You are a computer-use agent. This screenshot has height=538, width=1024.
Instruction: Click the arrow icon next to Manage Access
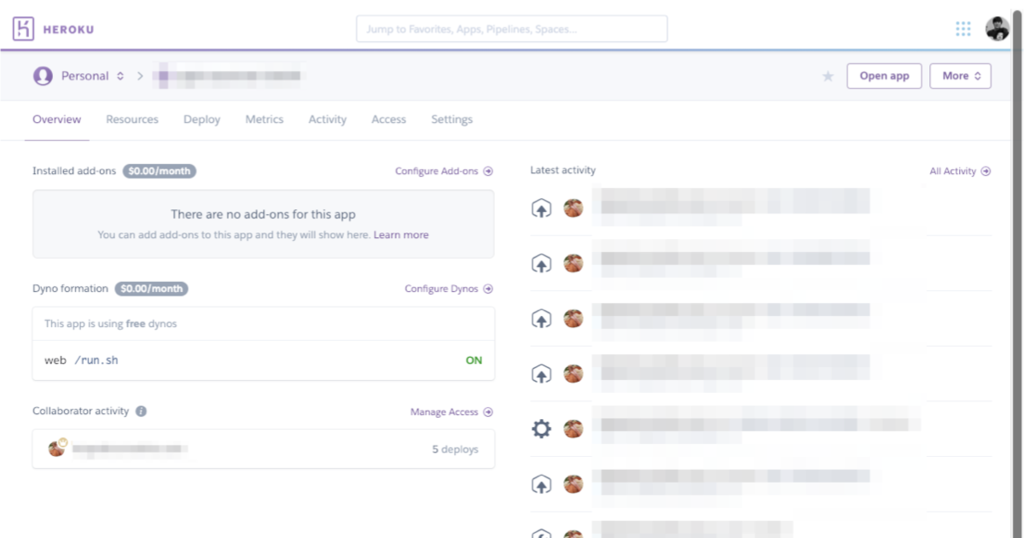click(488, 412)
